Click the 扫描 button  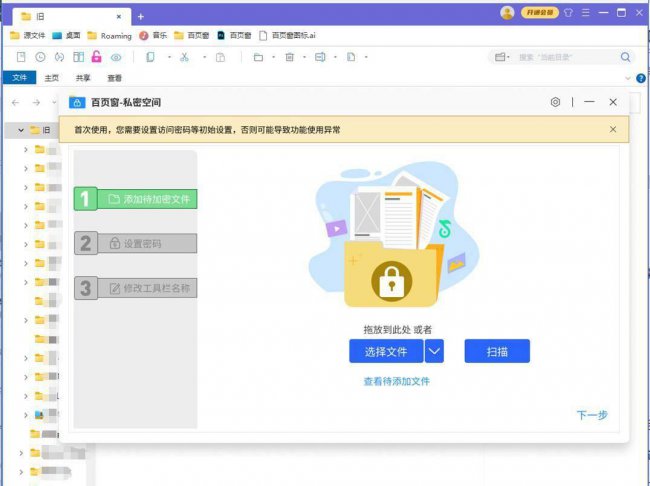(497, 351)
